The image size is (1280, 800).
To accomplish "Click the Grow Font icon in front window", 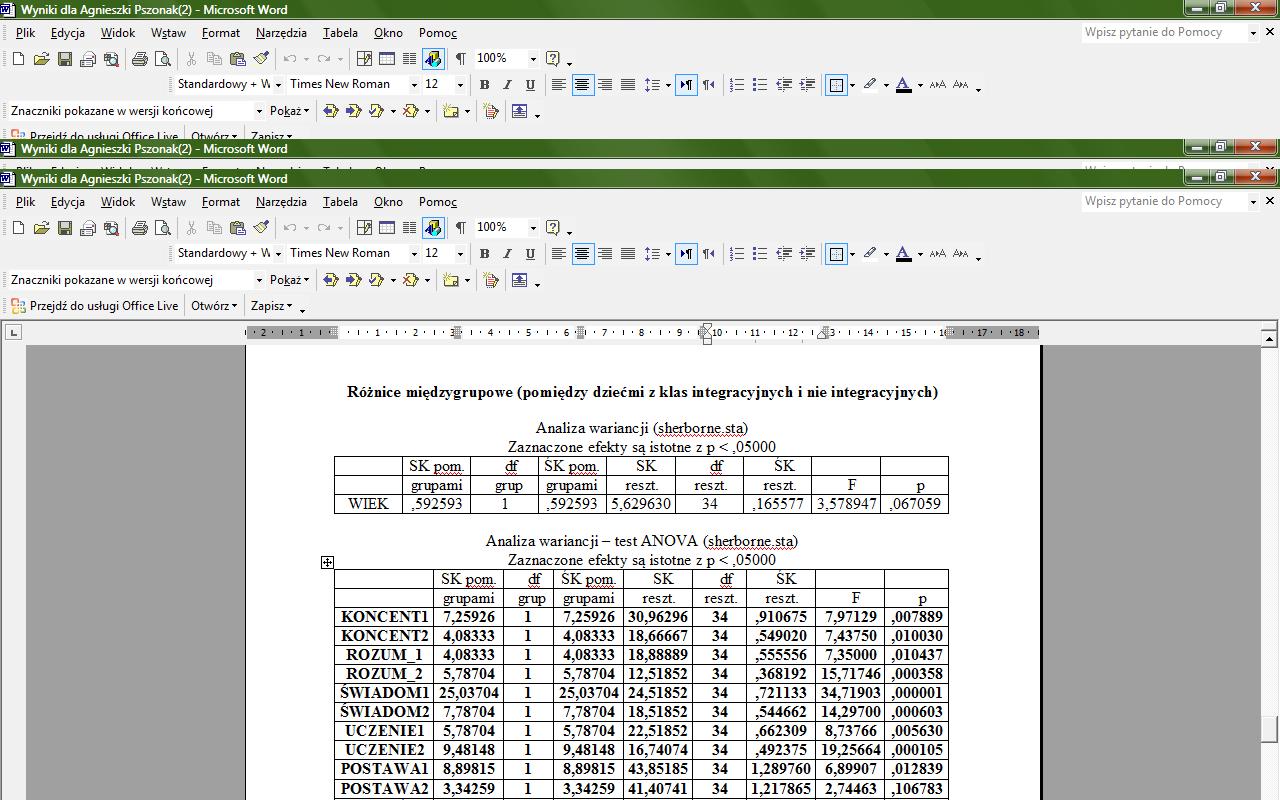I will [x=938, y=254].
